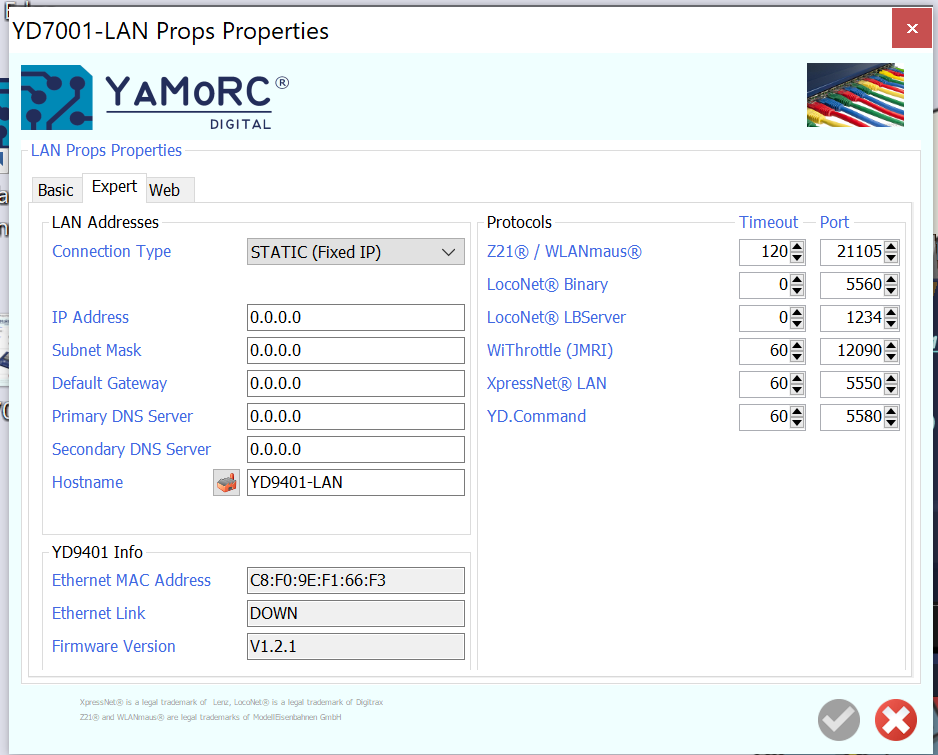Switch to the Basic tab
The height and width of the screenshot is (755, 938).
[56, 190]
